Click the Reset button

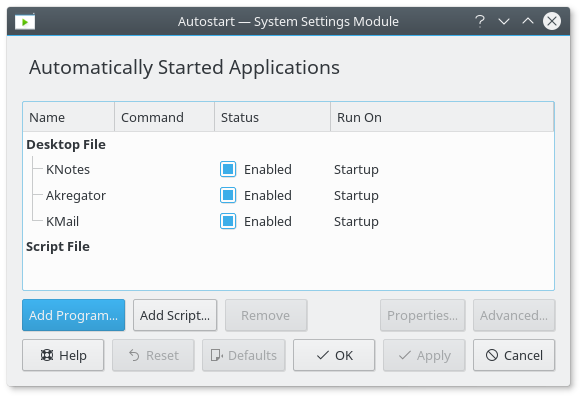click(x=153, y=355)
